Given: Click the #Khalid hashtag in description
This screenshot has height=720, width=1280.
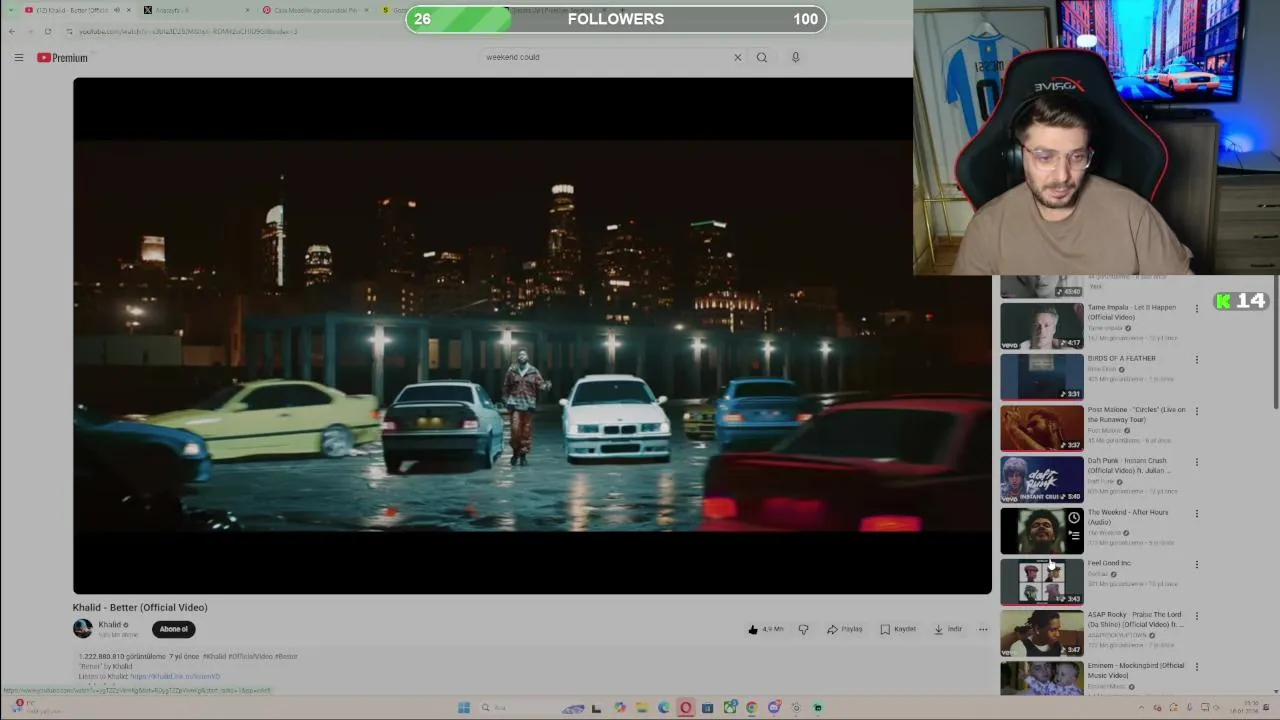Looking at the screenshot, I should coord(214,656).
